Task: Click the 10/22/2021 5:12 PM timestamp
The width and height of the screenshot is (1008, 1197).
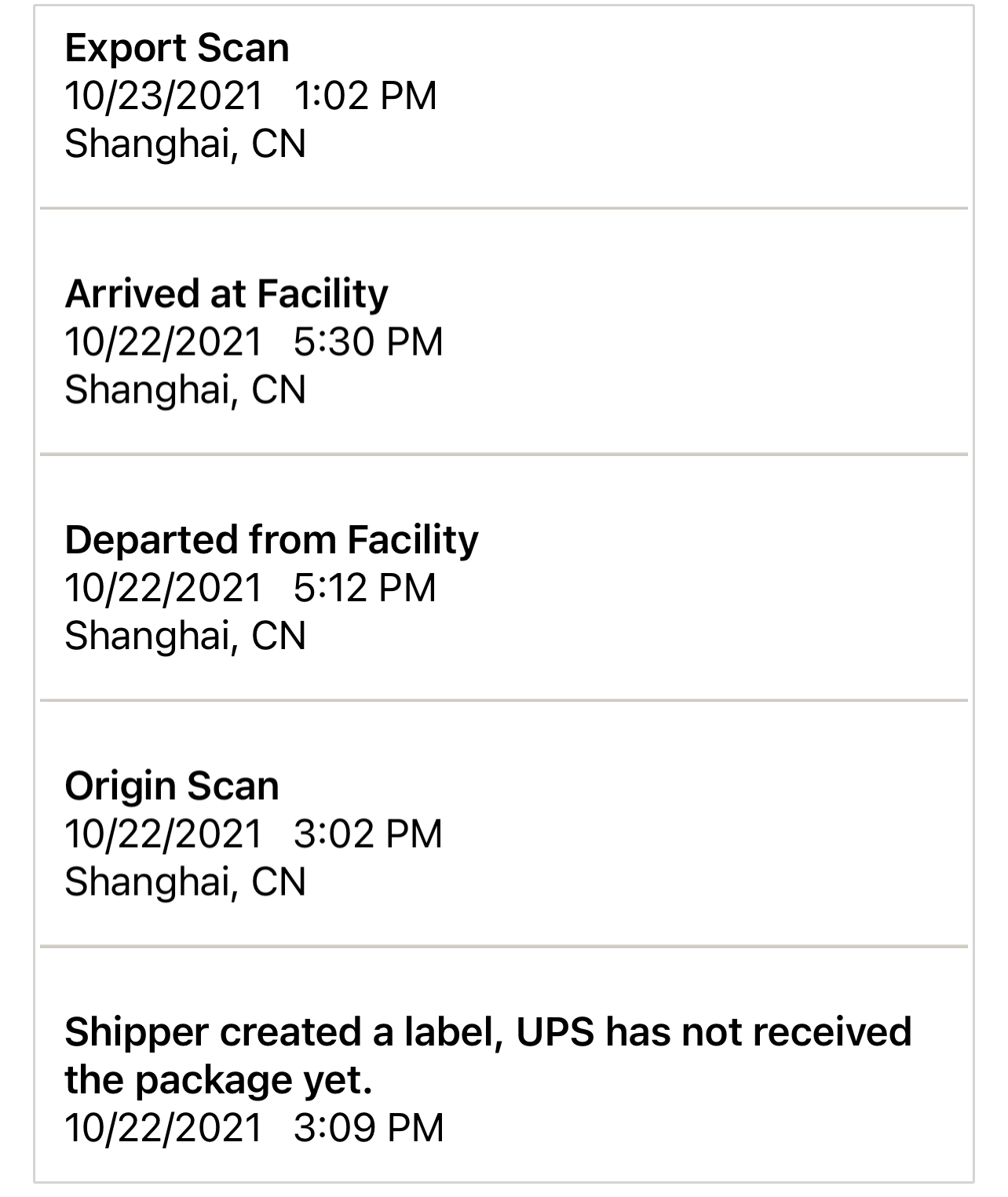Action: click(x=250, y=588)
